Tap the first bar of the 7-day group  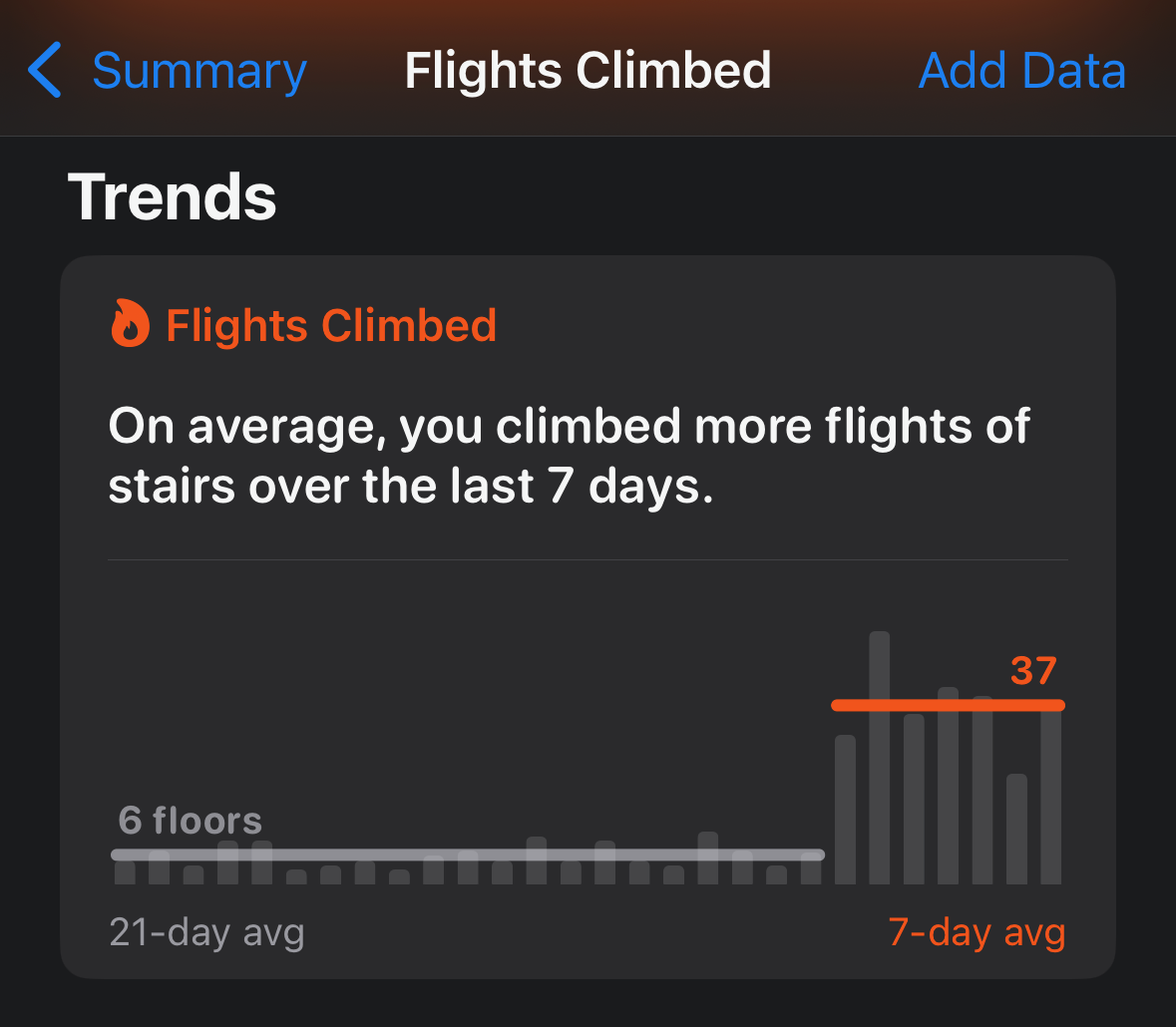coord(845,810)
